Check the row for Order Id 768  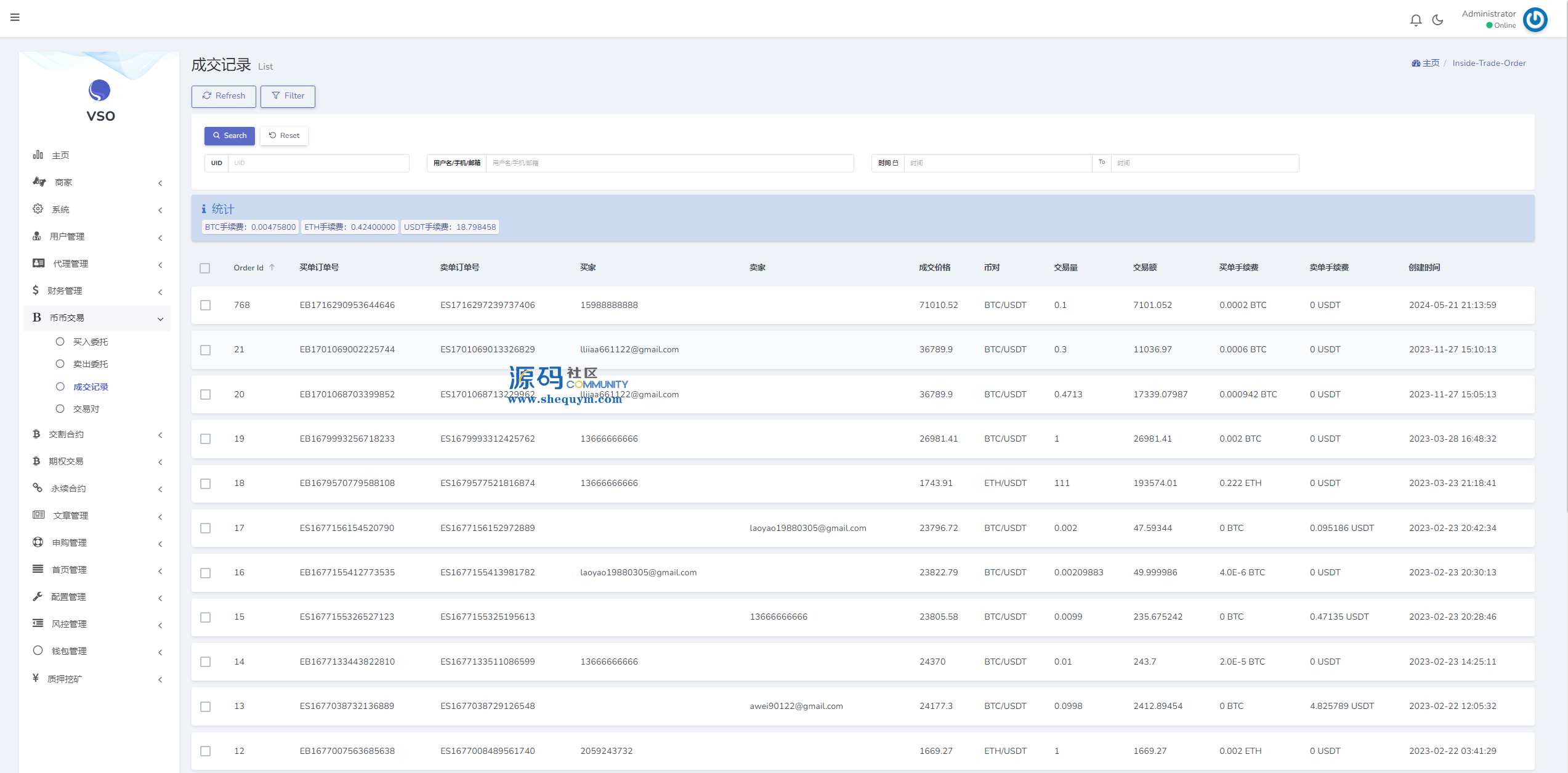click(x=206, y=306)
